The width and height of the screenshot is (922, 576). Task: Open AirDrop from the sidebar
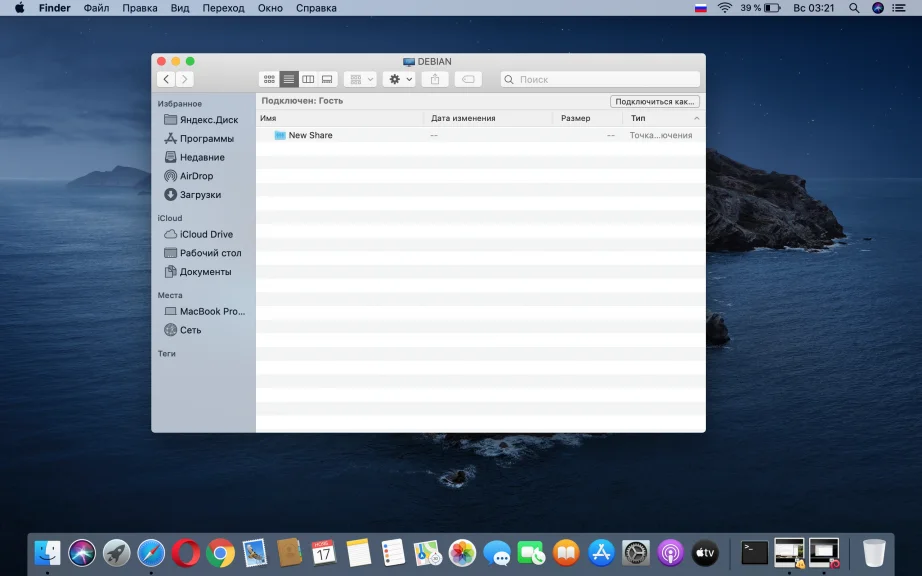(196, 176)
